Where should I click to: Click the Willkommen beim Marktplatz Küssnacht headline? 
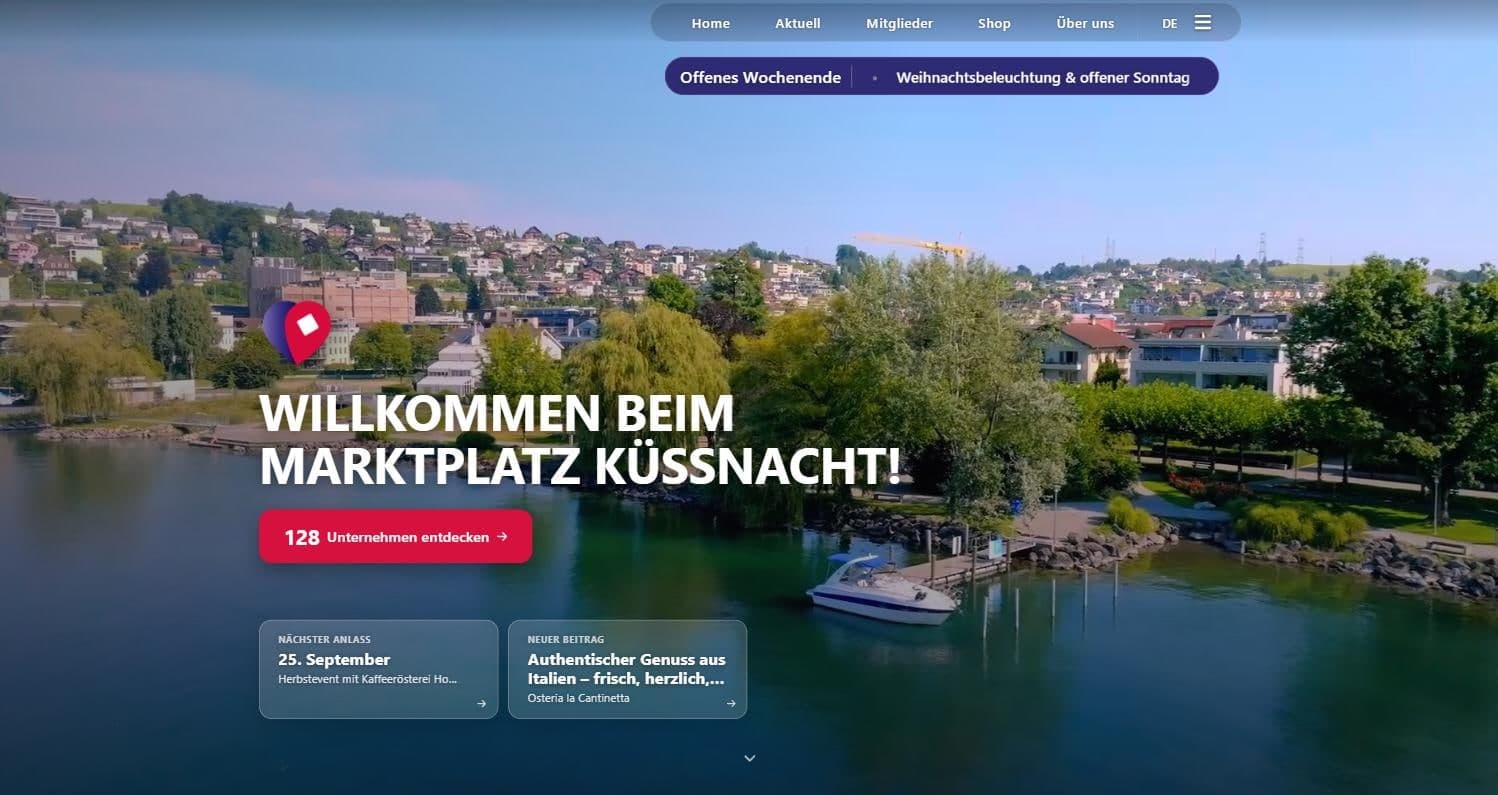pos(580,440)
